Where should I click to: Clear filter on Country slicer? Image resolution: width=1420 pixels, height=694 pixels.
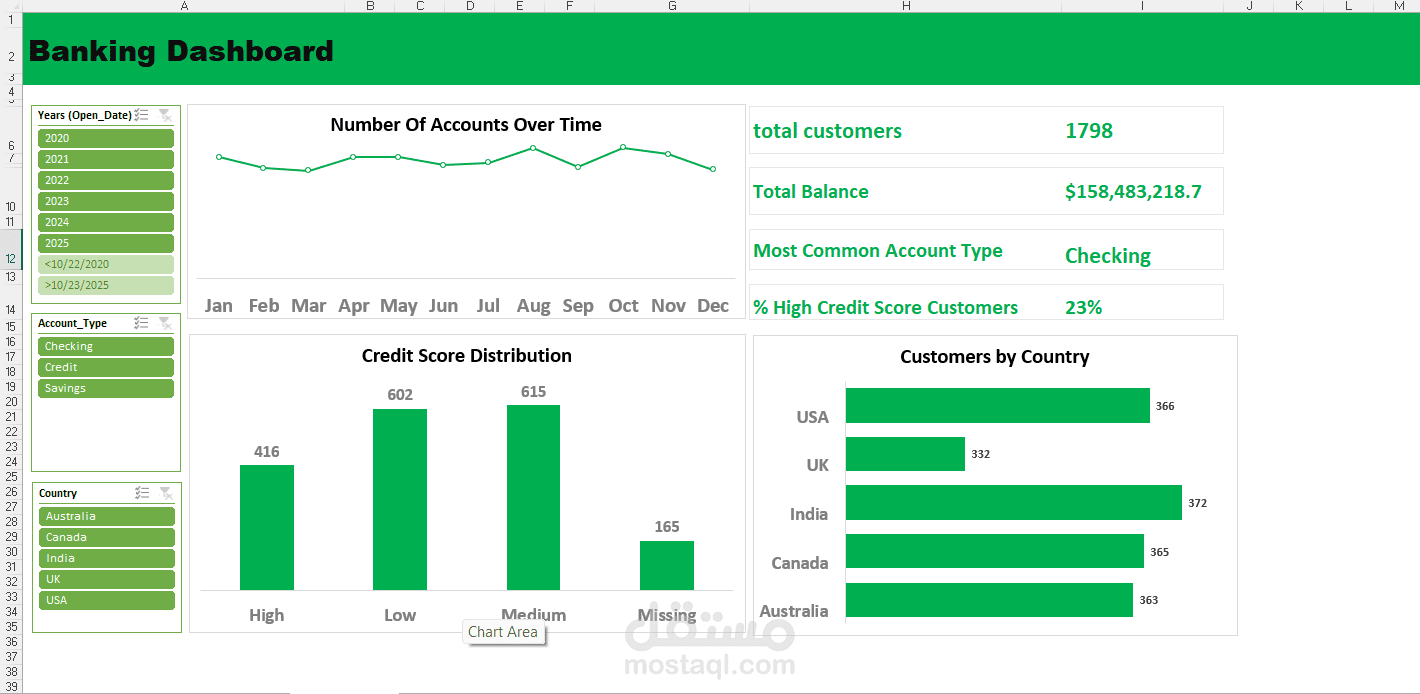point(166,493)
